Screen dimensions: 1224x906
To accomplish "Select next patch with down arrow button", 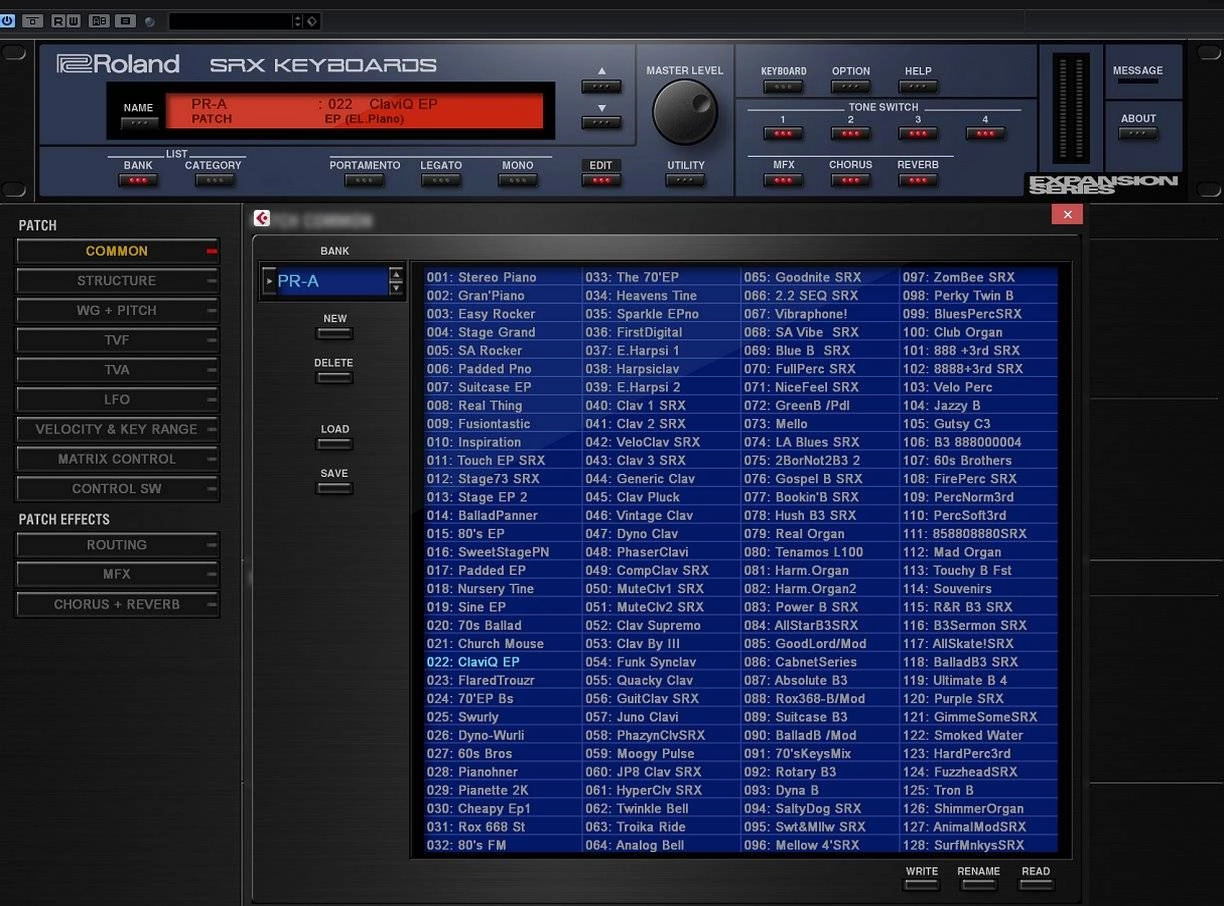I will point(601,123).
